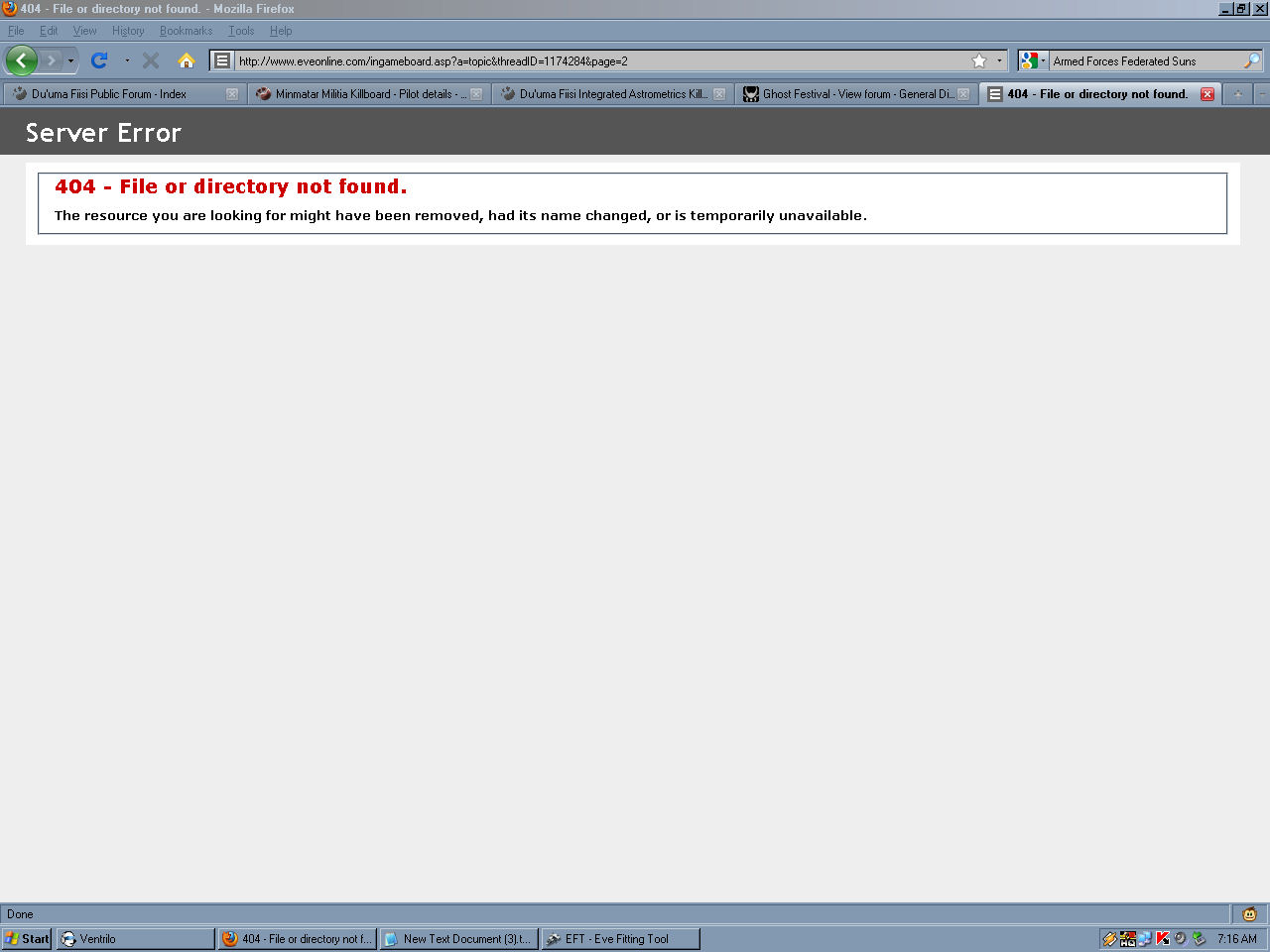Click the network computers tray icon

coord(1145,939)
